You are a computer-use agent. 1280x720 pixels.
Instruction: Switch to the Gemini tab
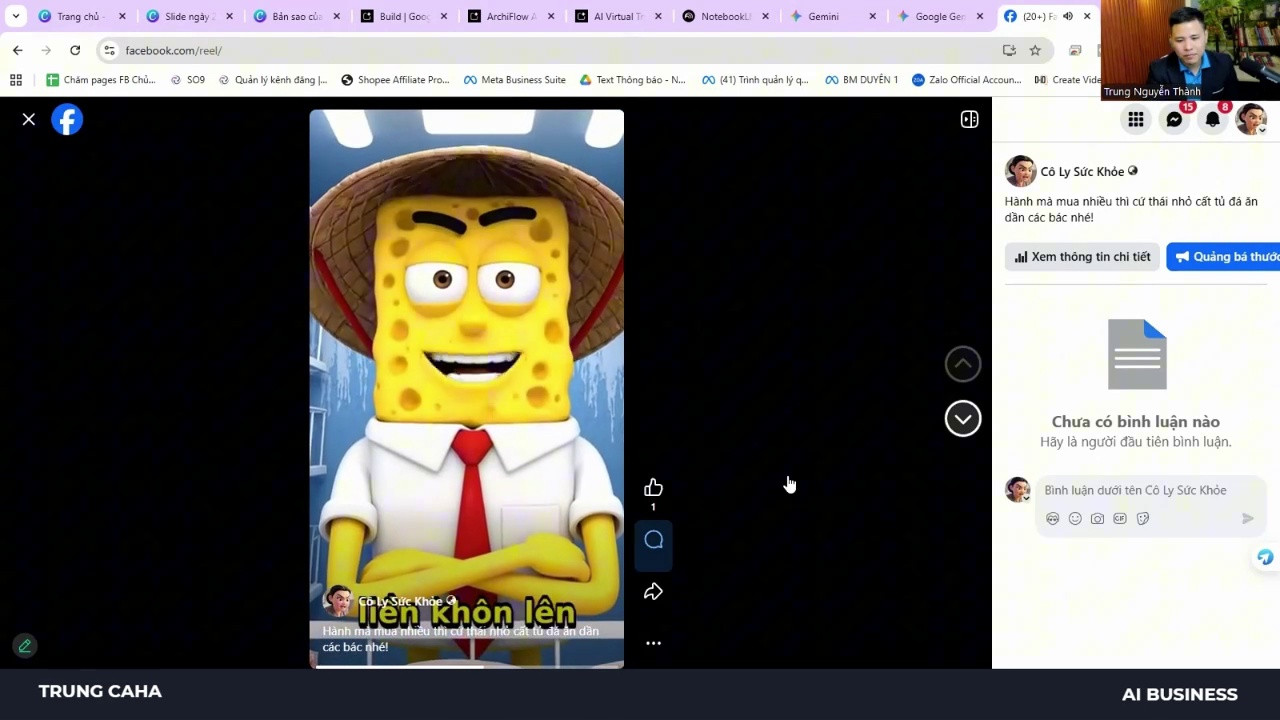click(834, 16)
